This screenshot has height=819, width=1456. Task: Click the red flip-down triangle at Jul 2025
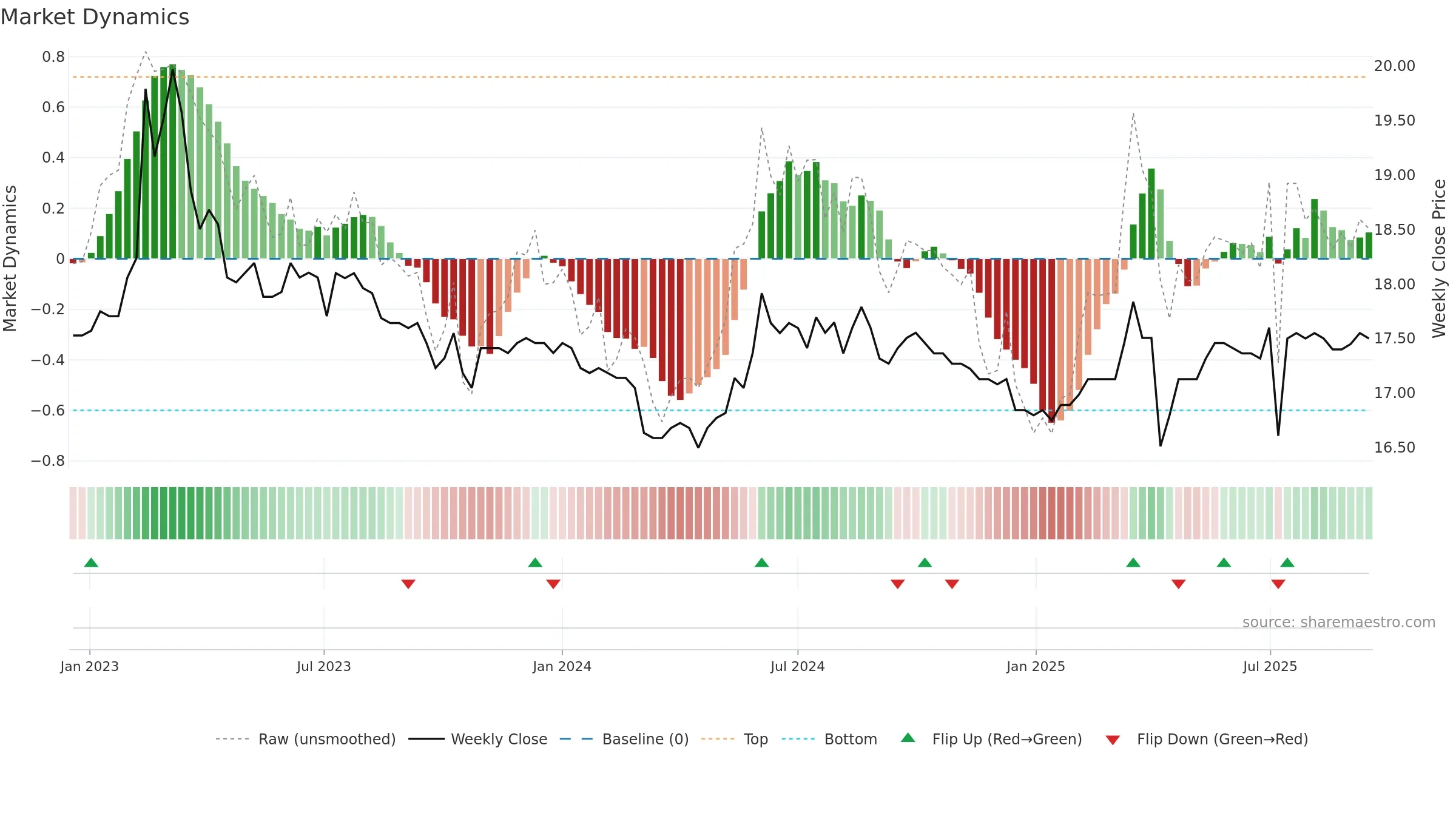coord(1278,584)
